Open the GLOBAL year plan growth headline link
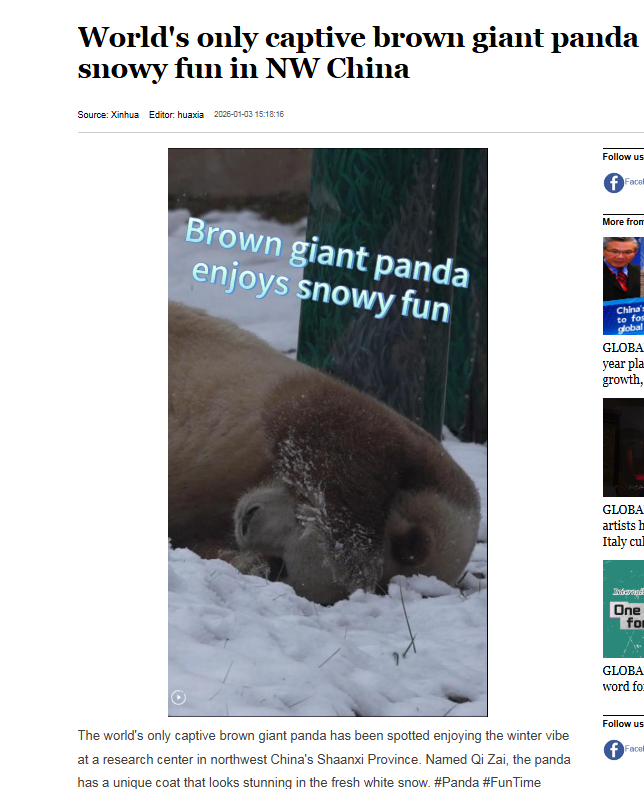The width and height of the screenshot is (644, 789). [x=623, y=363]
